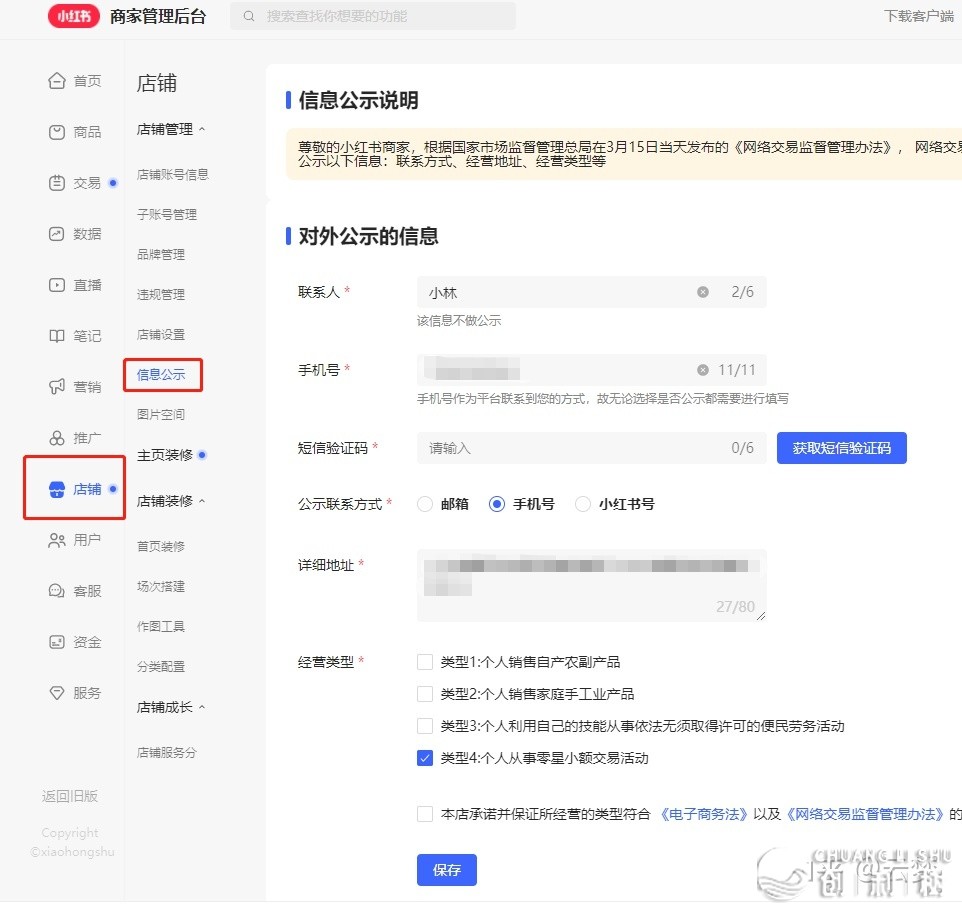Click the 保存 button
This screenshot has height=909, width=962.
click(446, 870)
